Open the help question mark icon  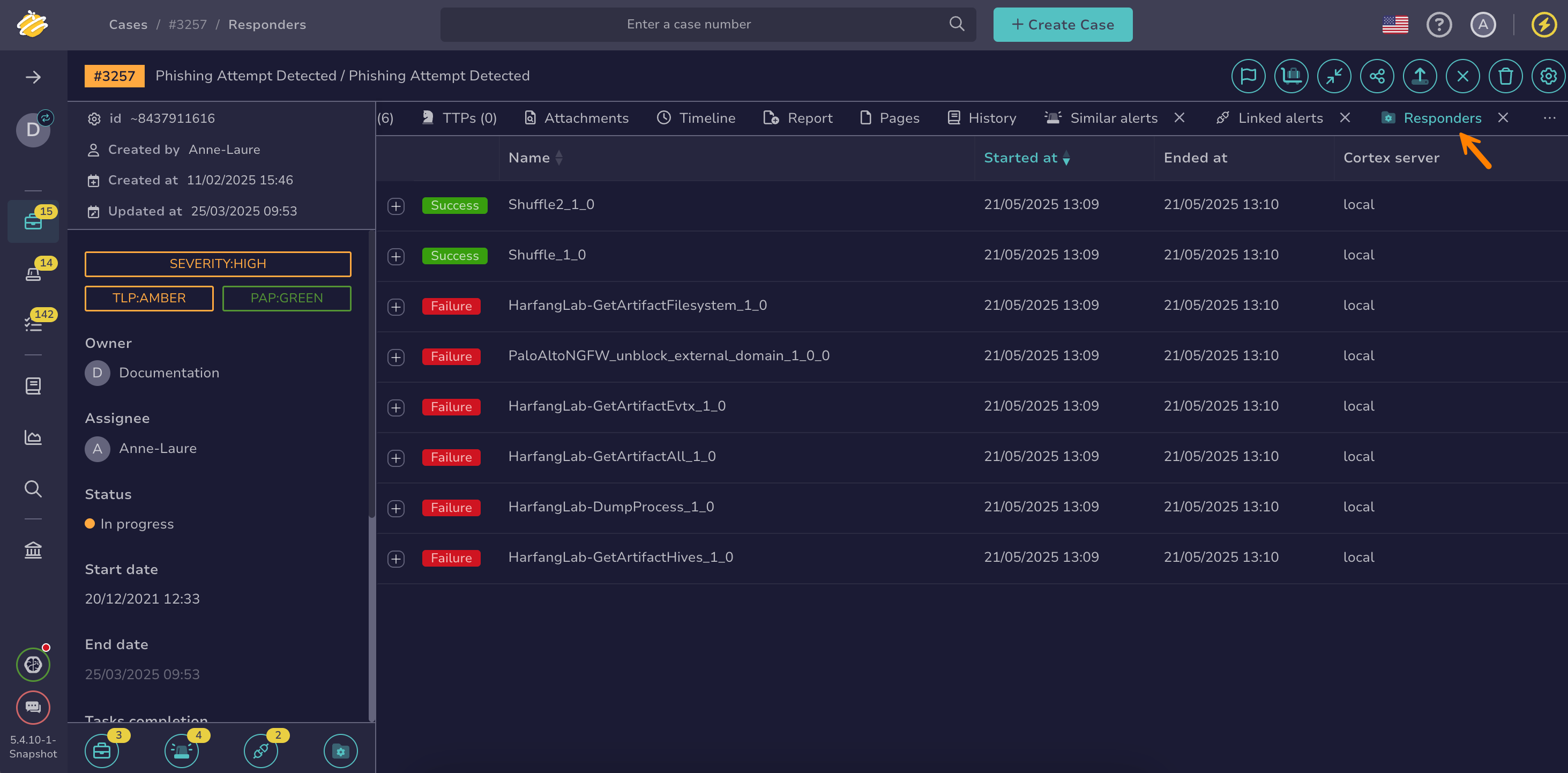(x=1439, y=24)
